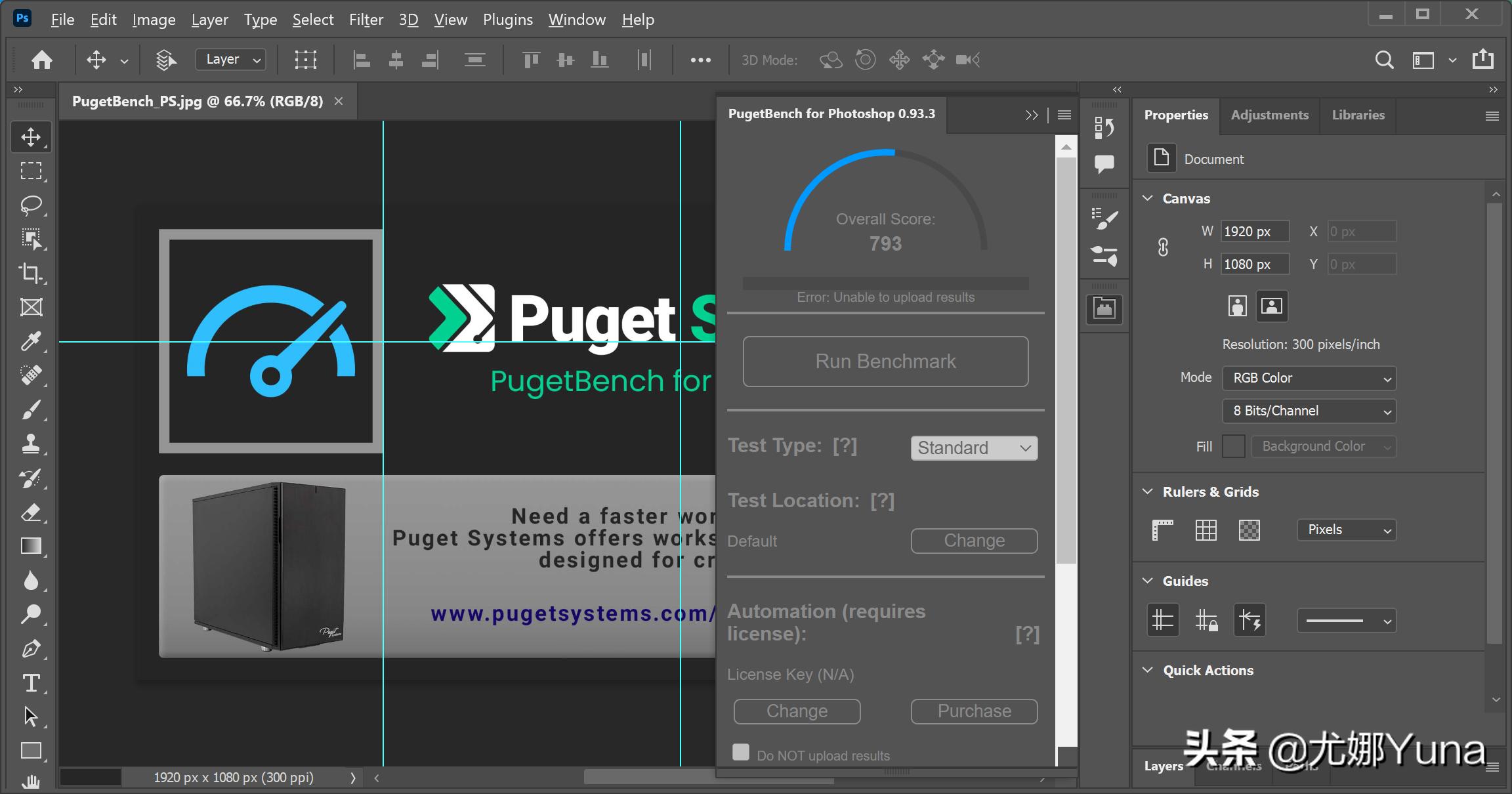Select the Lasso tool
The width and height of the screenshot is (1512, 794).
31,205
